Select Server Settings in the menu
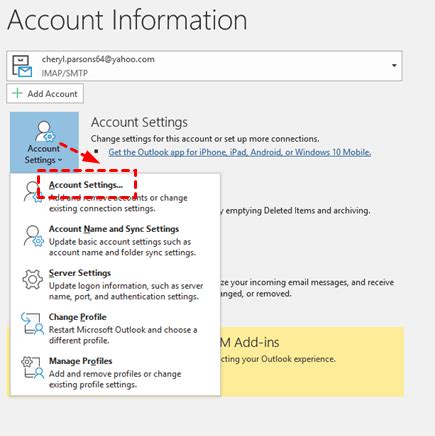This screenshot has height=436, width=435. pos(115,284)
